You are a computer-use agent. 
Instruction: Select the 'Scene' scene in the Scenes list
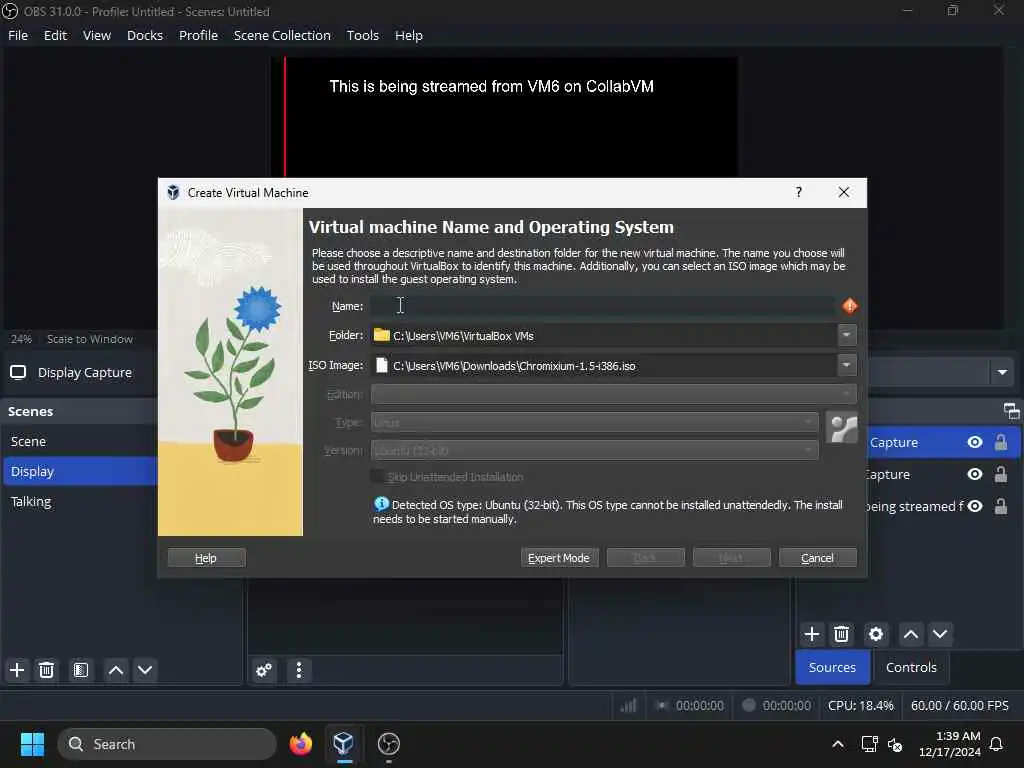(80, 441)
